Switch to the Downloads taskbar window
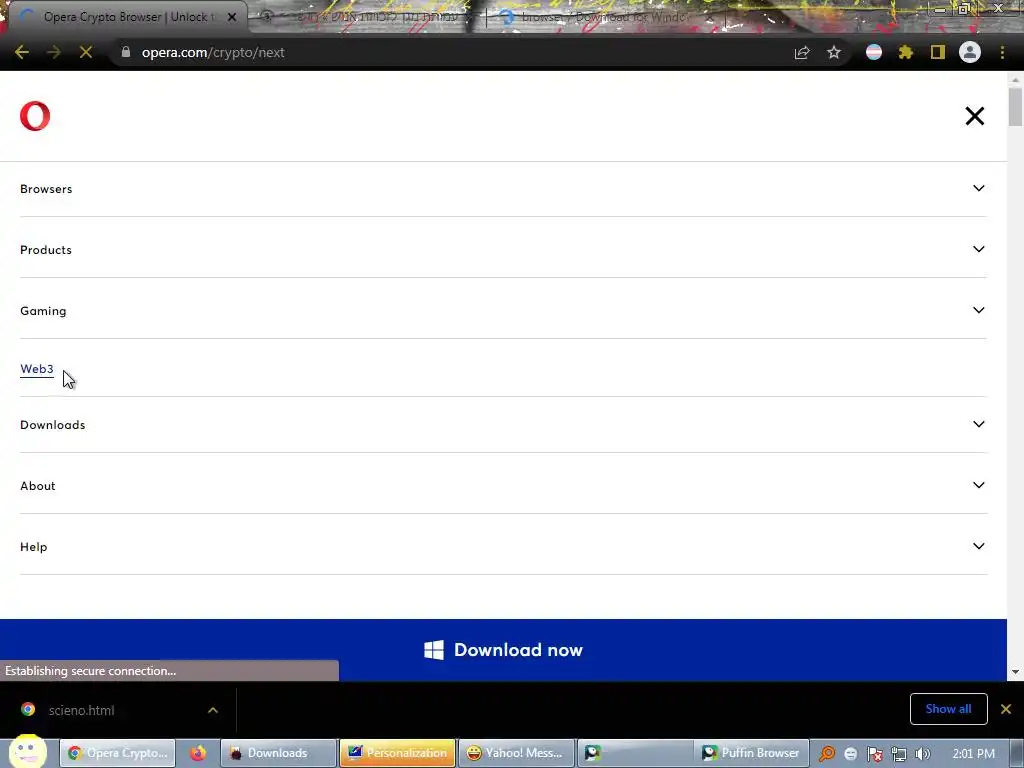The width and height of the screenshot is (1024, 768). tap(278, 753)
